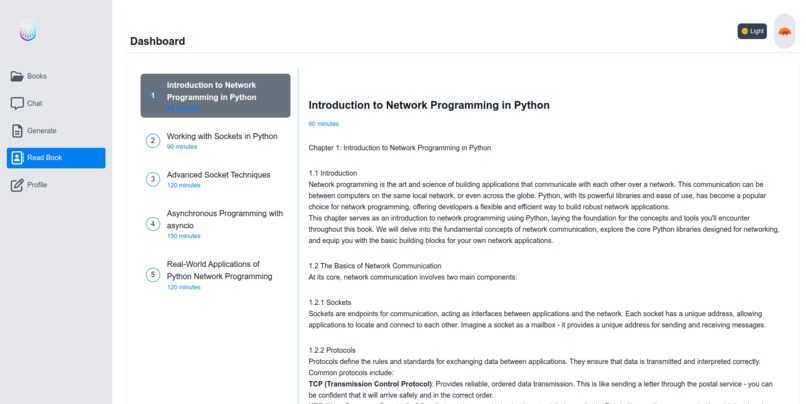Click the line Chapter 1: Introduction to Network Programming
The height and width of the screenshot is (404, 806).
[399, 148]
